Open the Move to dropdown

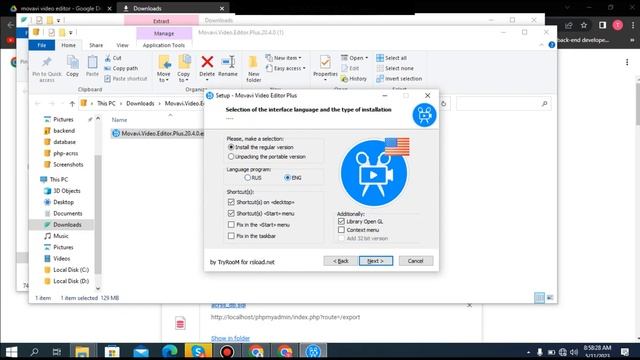[164, 77]
